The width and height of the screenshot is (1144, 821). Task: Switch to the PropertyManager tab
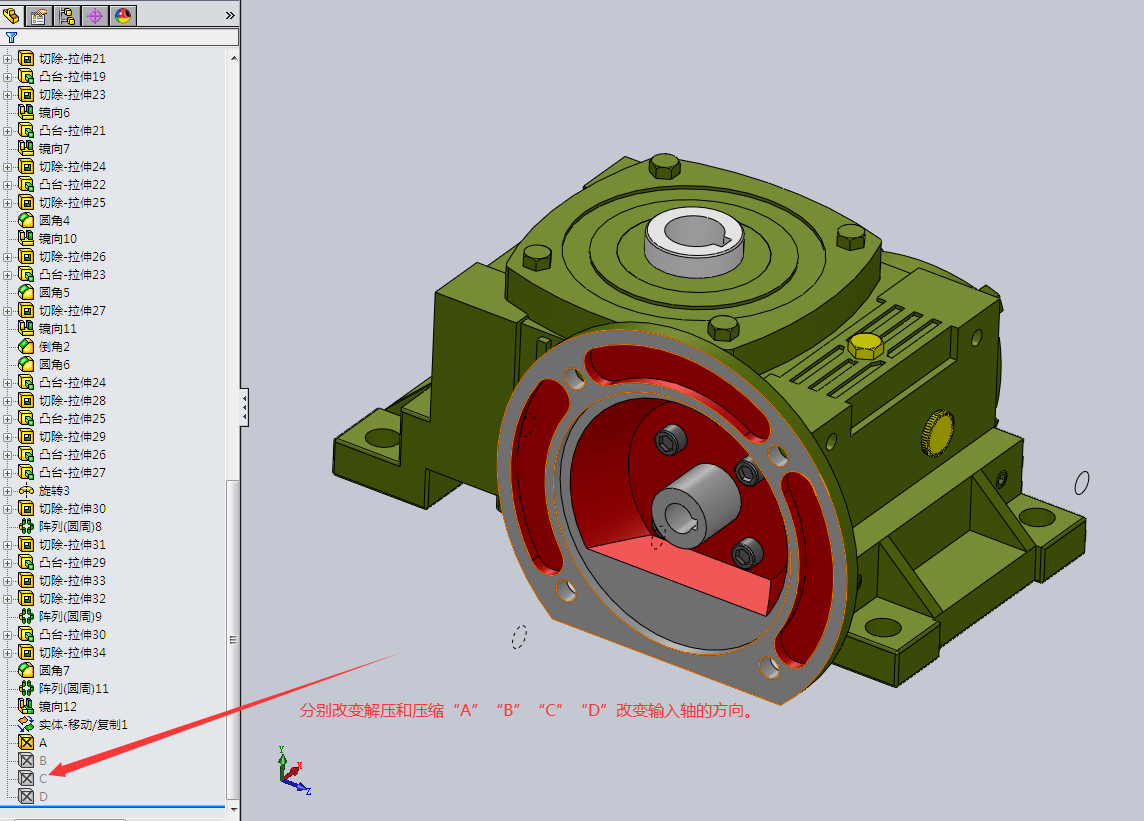pos(39,15)
